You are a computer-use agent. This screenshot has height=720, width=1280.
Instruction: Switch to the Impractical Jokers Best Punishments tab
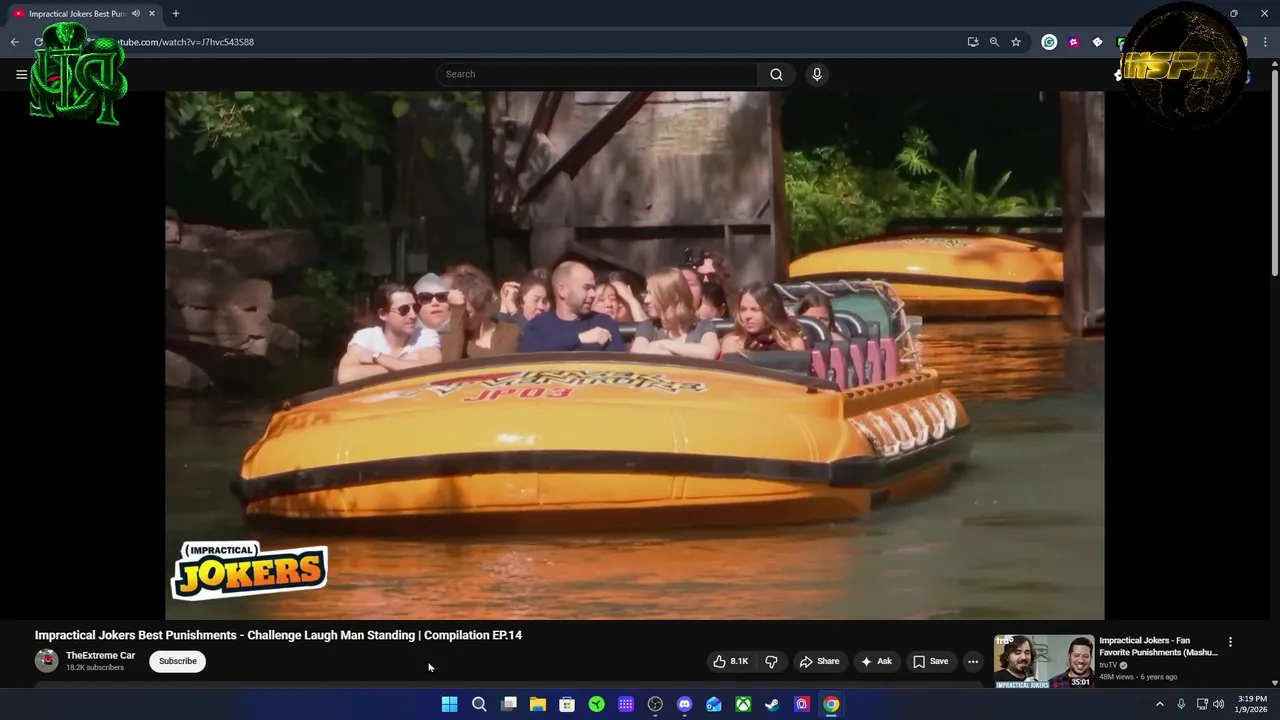(x=84, y=14)
